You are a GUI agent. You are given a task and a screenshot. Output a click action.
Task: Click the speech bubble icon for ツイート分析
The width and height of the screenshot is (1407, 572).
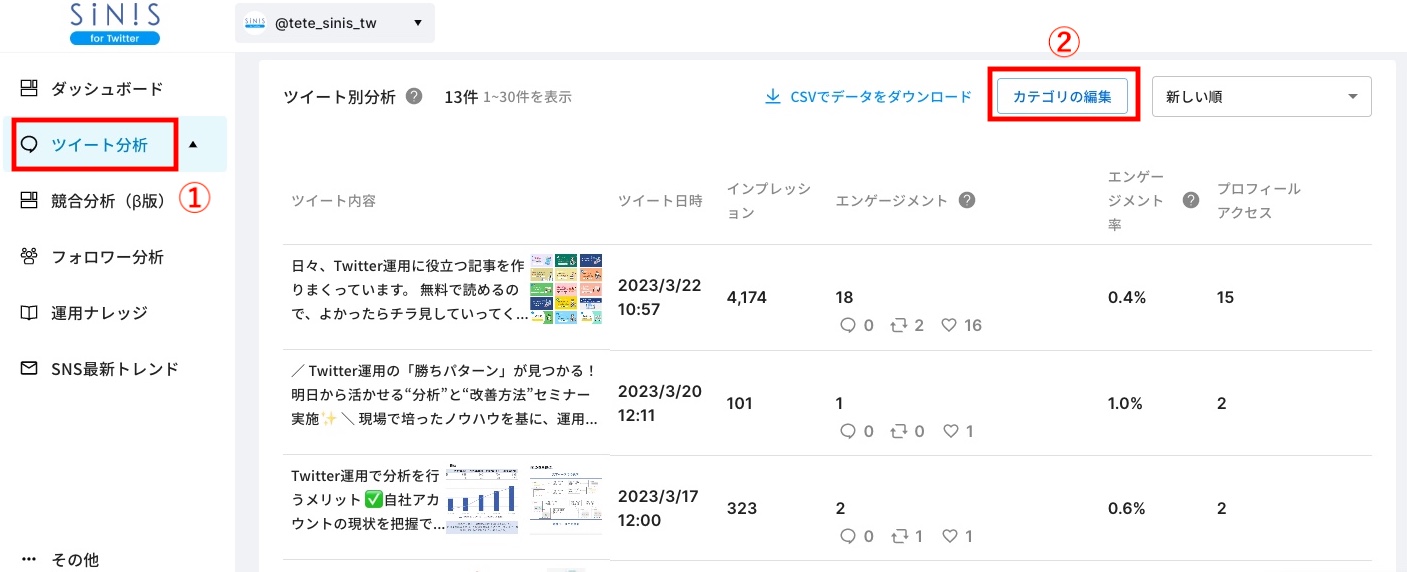click(x=29, y=145)
